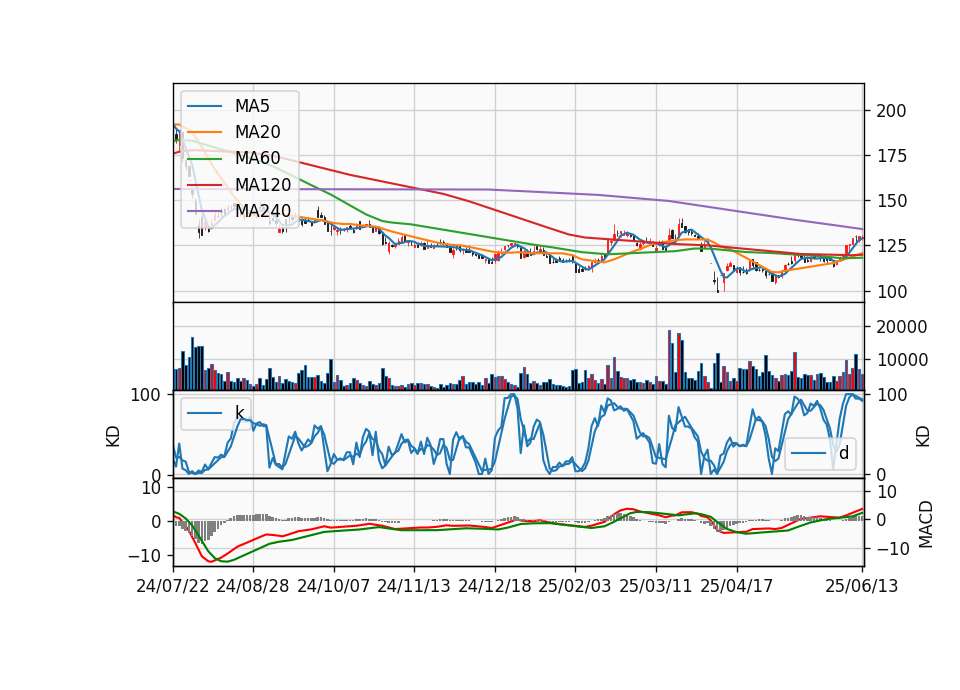Click the 100 tick on the price axis
Screen dimensions: 960x690
pos(891,291)
